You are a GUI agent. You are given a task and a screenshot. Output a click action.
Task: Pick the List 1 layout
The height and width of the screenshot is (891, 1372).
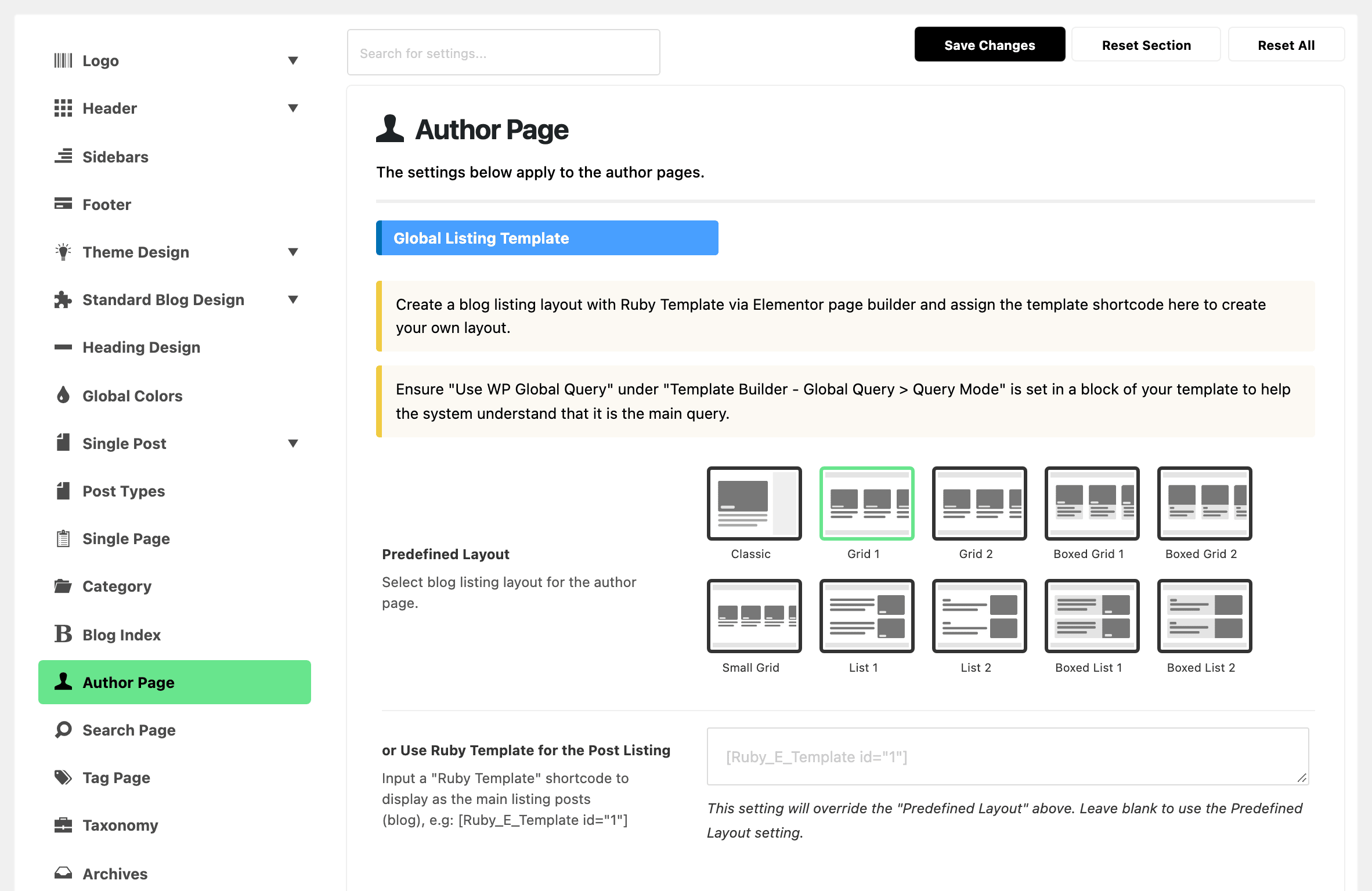[x=866, y=616]
